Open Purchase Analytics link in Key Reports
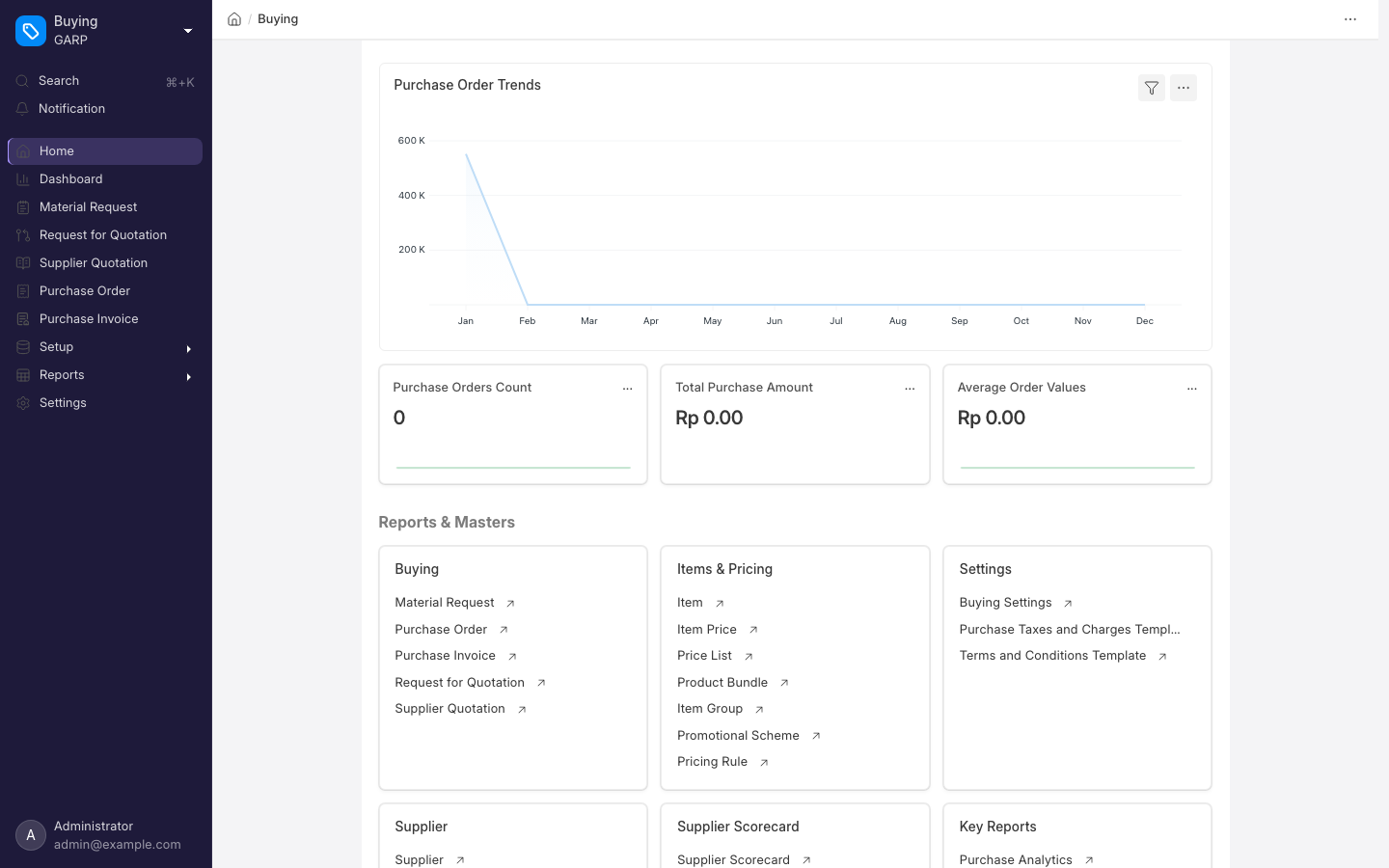Screen dimensions: 1389x868 click(1016, 860)
